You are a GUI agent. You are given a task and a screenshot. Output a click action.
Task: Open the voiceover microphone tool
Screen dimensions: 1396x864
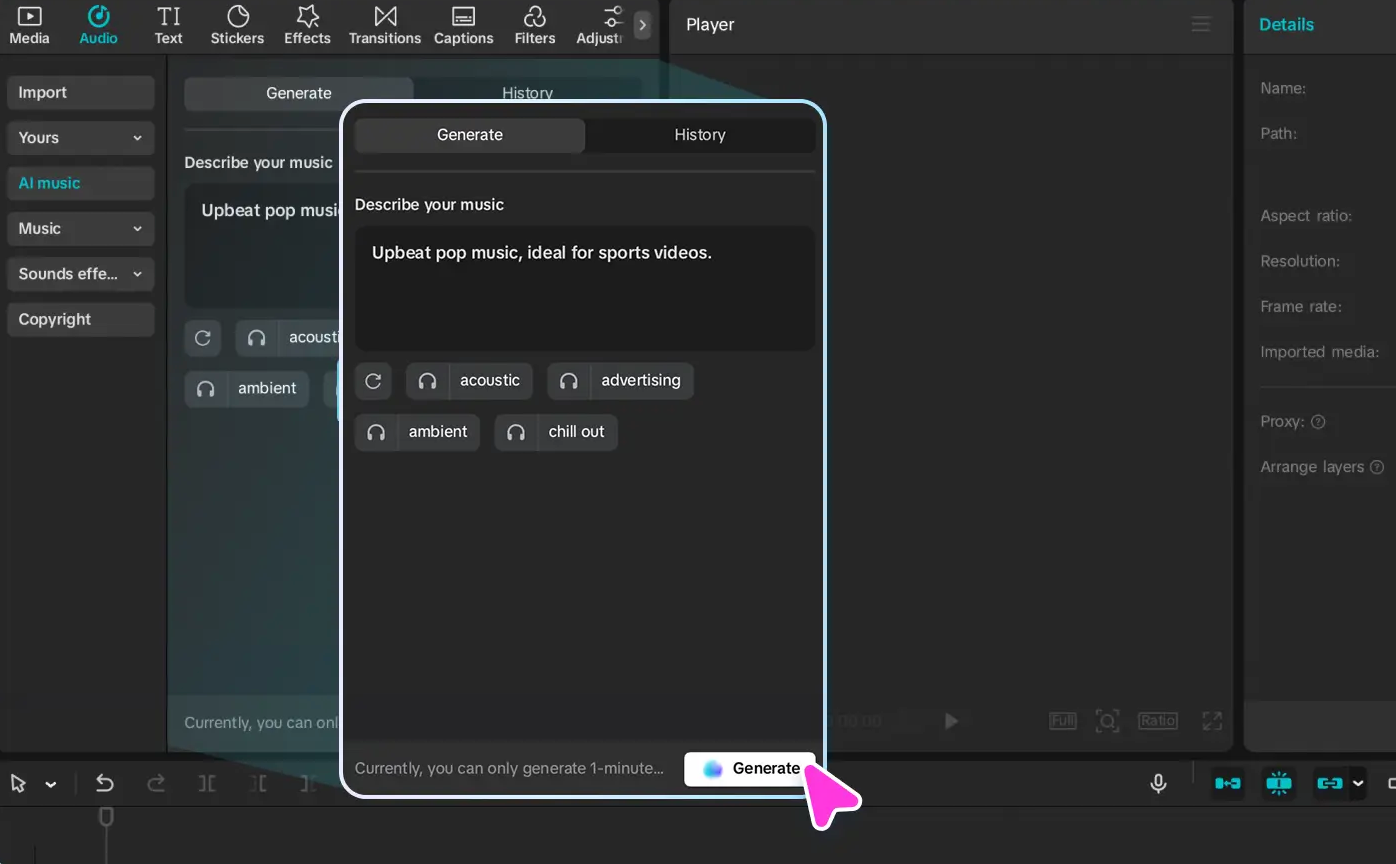pyautogui.click(x=1157, y=783)
